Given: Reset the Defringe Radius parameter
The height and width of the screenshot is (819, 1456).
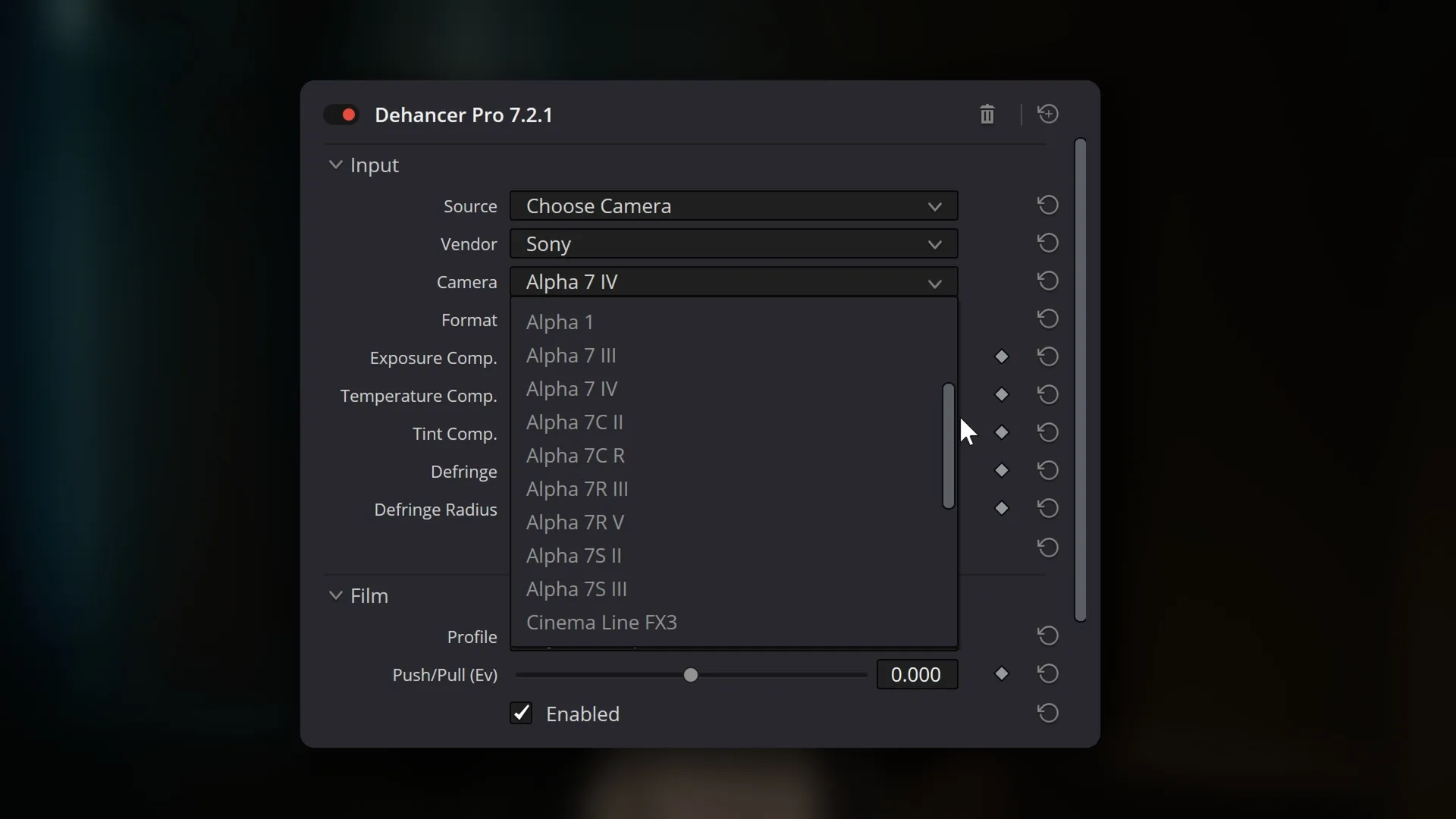Looking at the screenshot, I should (1048, 509).
